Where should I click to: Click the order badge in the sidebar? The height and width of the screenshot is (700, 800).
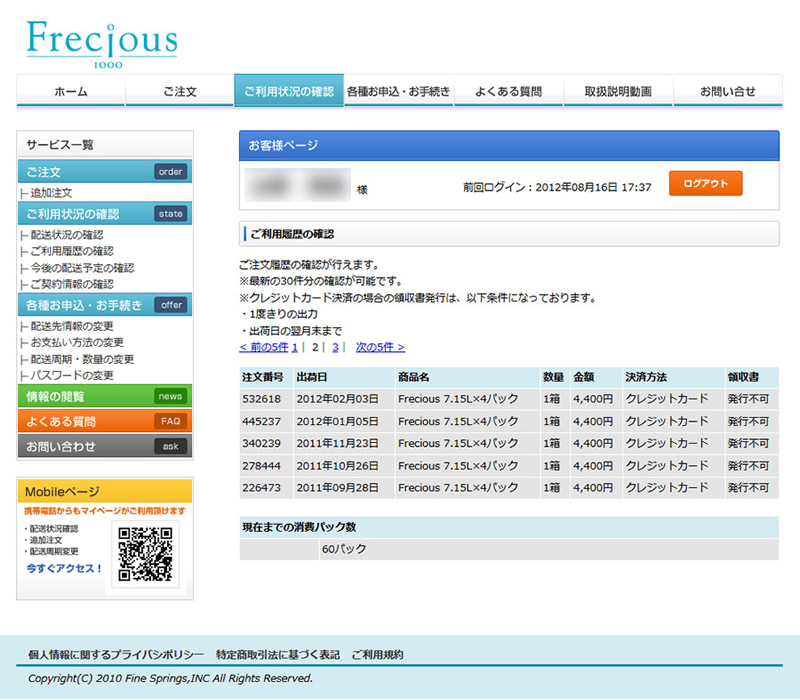point(170,172)
